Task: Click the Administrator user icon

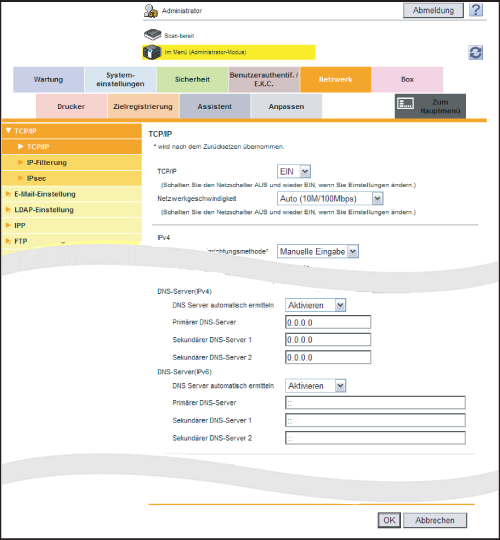Action: tap(151, 11)
